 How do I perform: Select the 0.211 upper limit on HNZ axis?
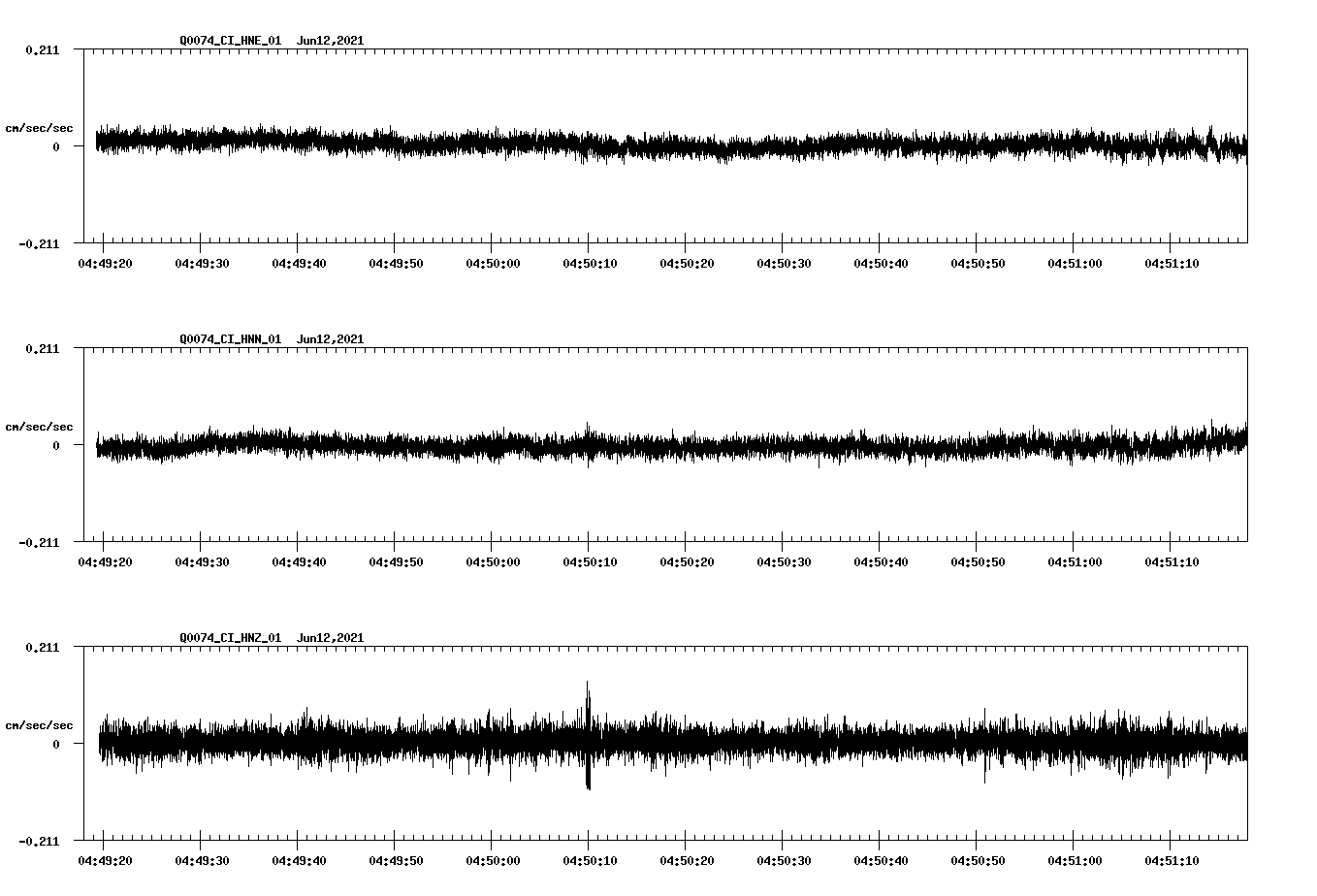pos(42,647)
